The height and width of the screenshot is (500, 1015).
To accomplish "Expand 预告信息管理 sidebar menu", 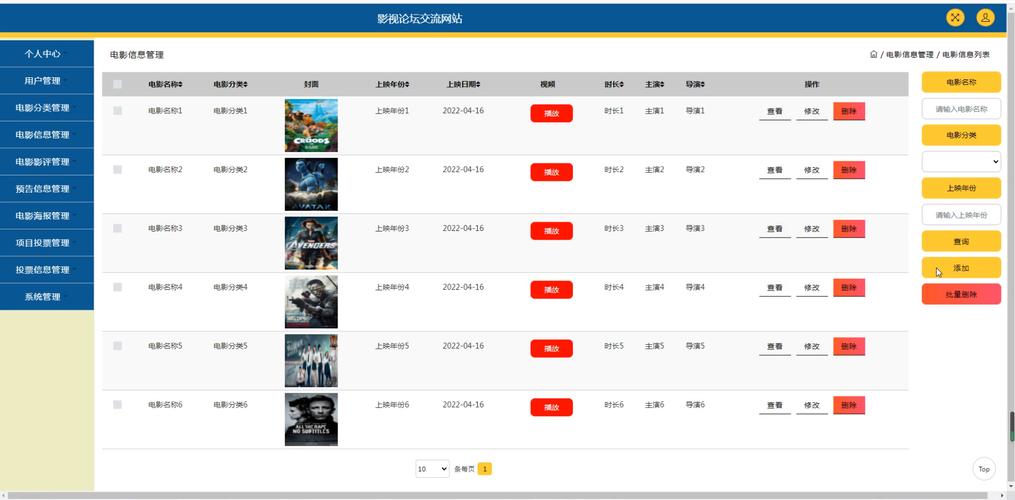I will coord(47,189).
